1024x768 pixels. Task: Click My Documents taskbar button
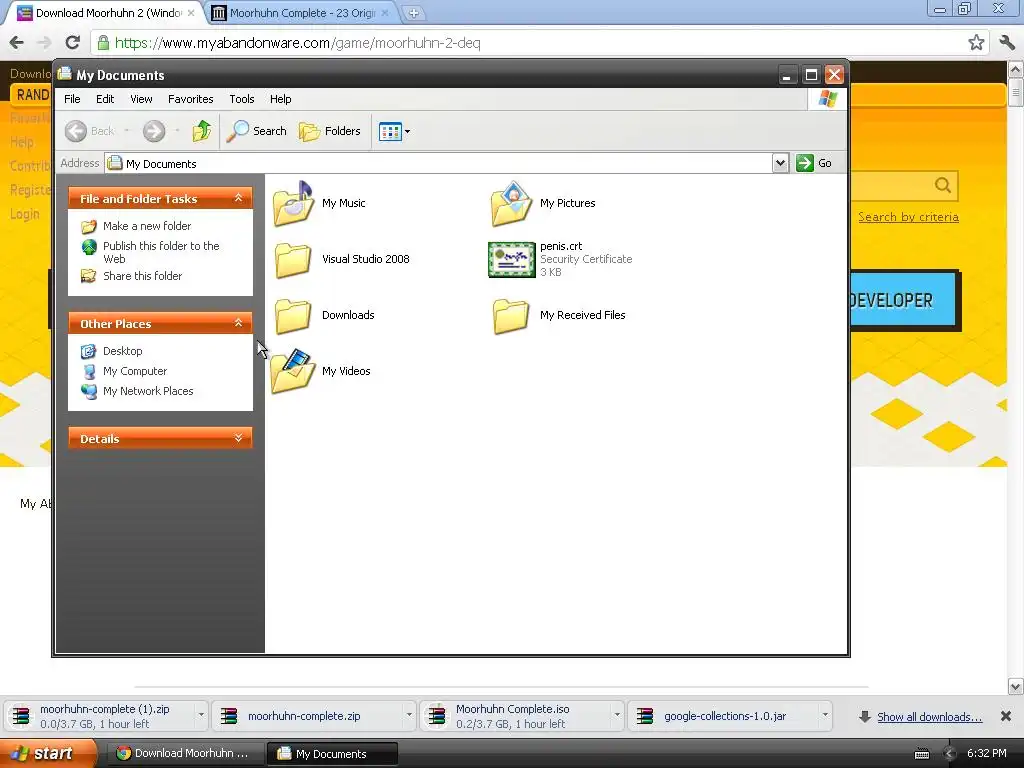click(x=332, y=754)
